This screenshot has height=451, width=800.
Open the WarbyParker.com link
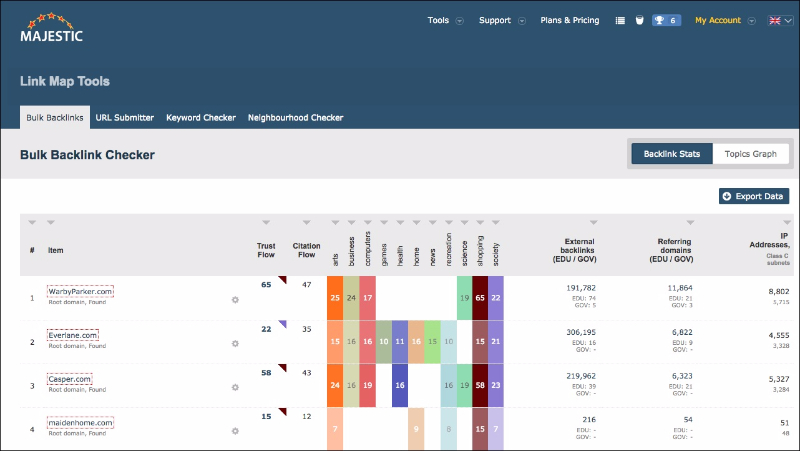pyautogui.click(x=81, y=291)
